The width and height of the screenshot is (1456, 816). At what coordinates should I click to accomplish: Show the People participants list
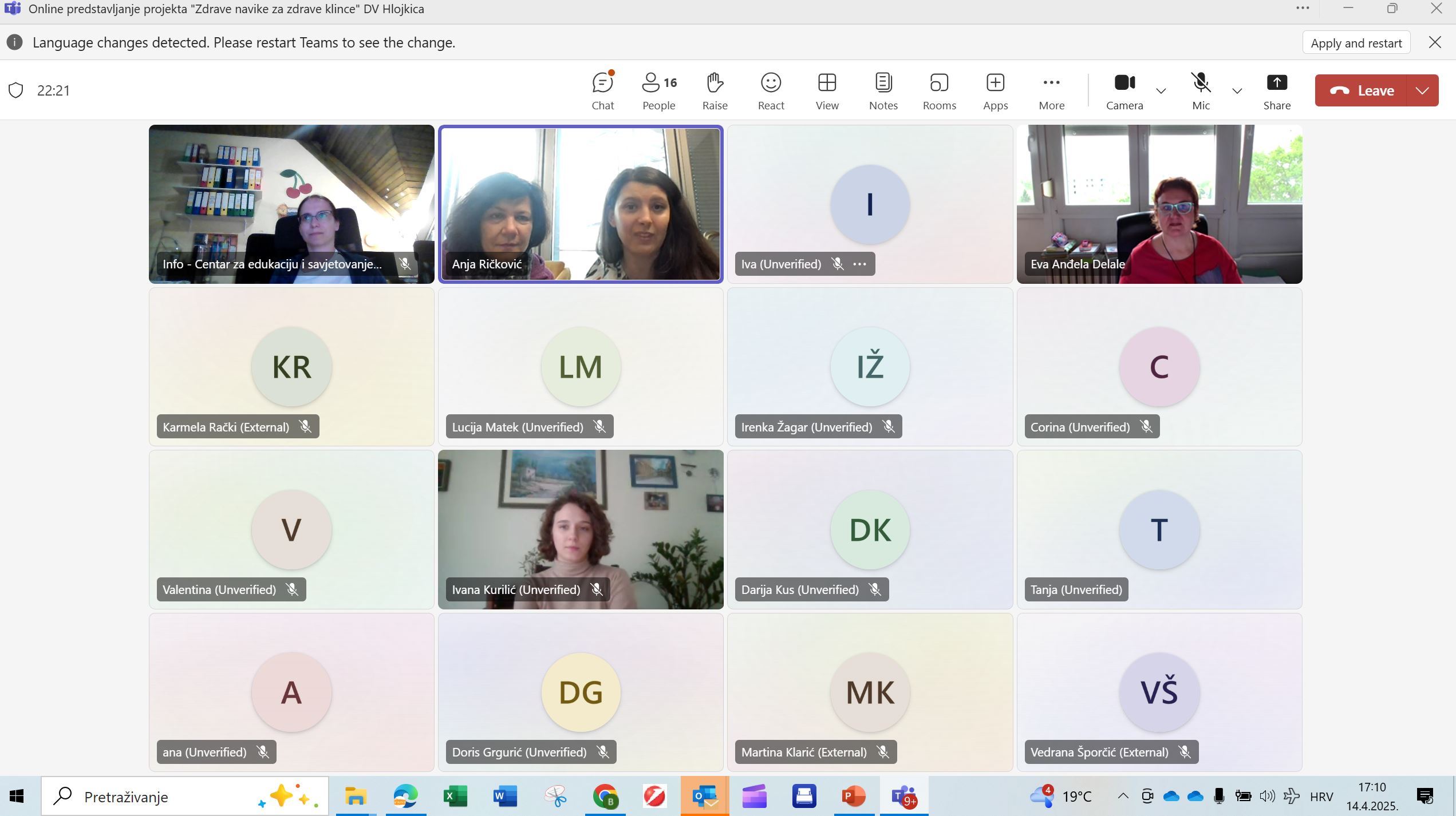tap(658, 91)
